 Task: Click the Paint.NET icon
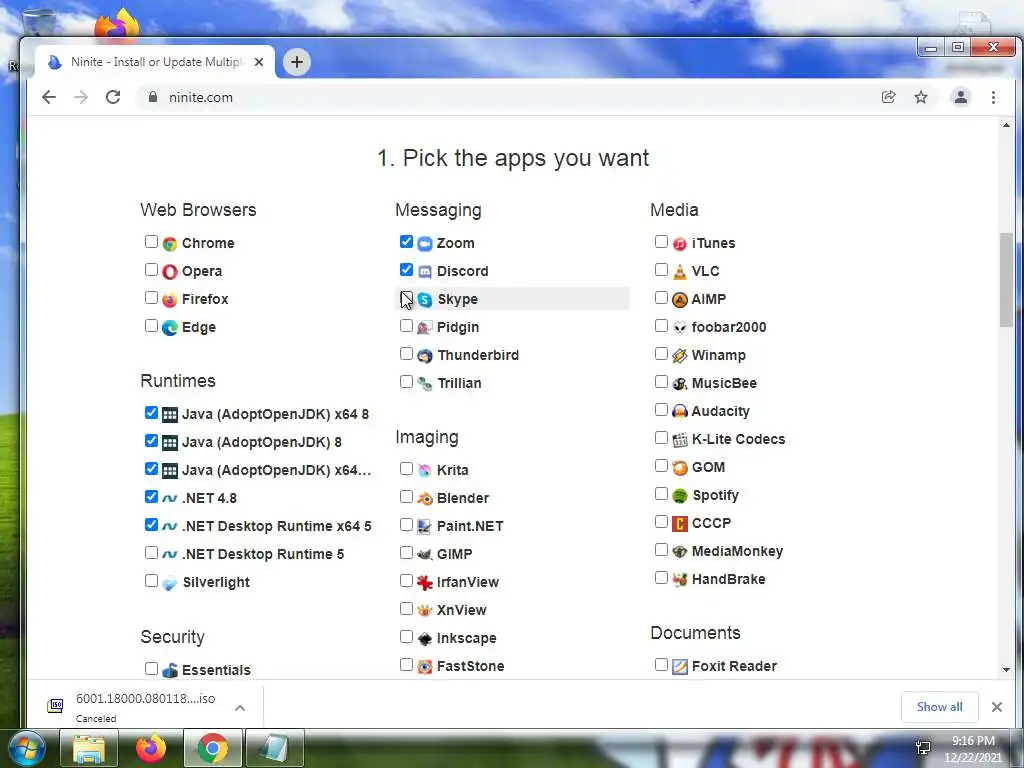pyautogui.click(x=424, y=526)
